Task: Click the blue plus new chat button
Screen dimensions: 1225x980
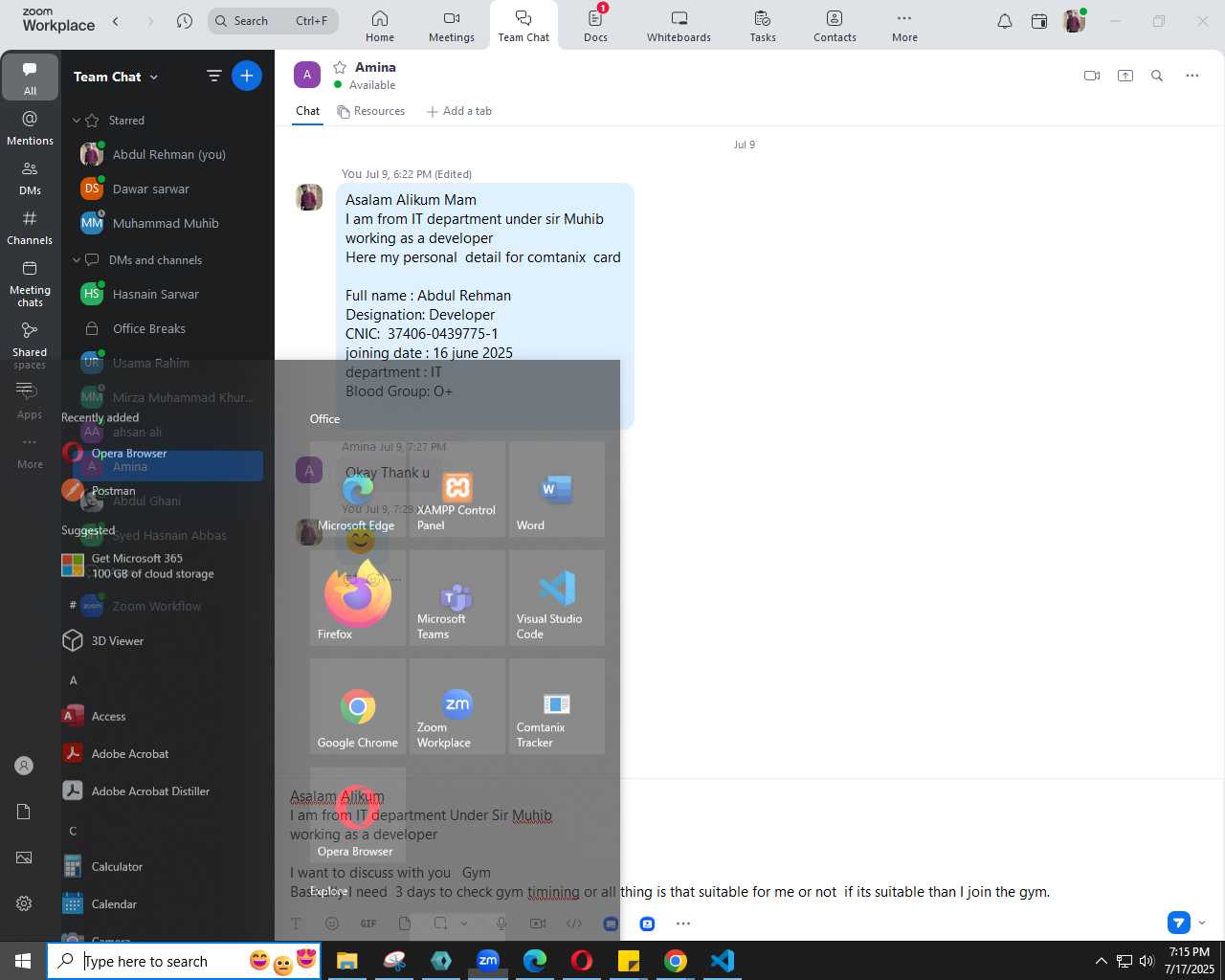Action: (x=247, y=76)
